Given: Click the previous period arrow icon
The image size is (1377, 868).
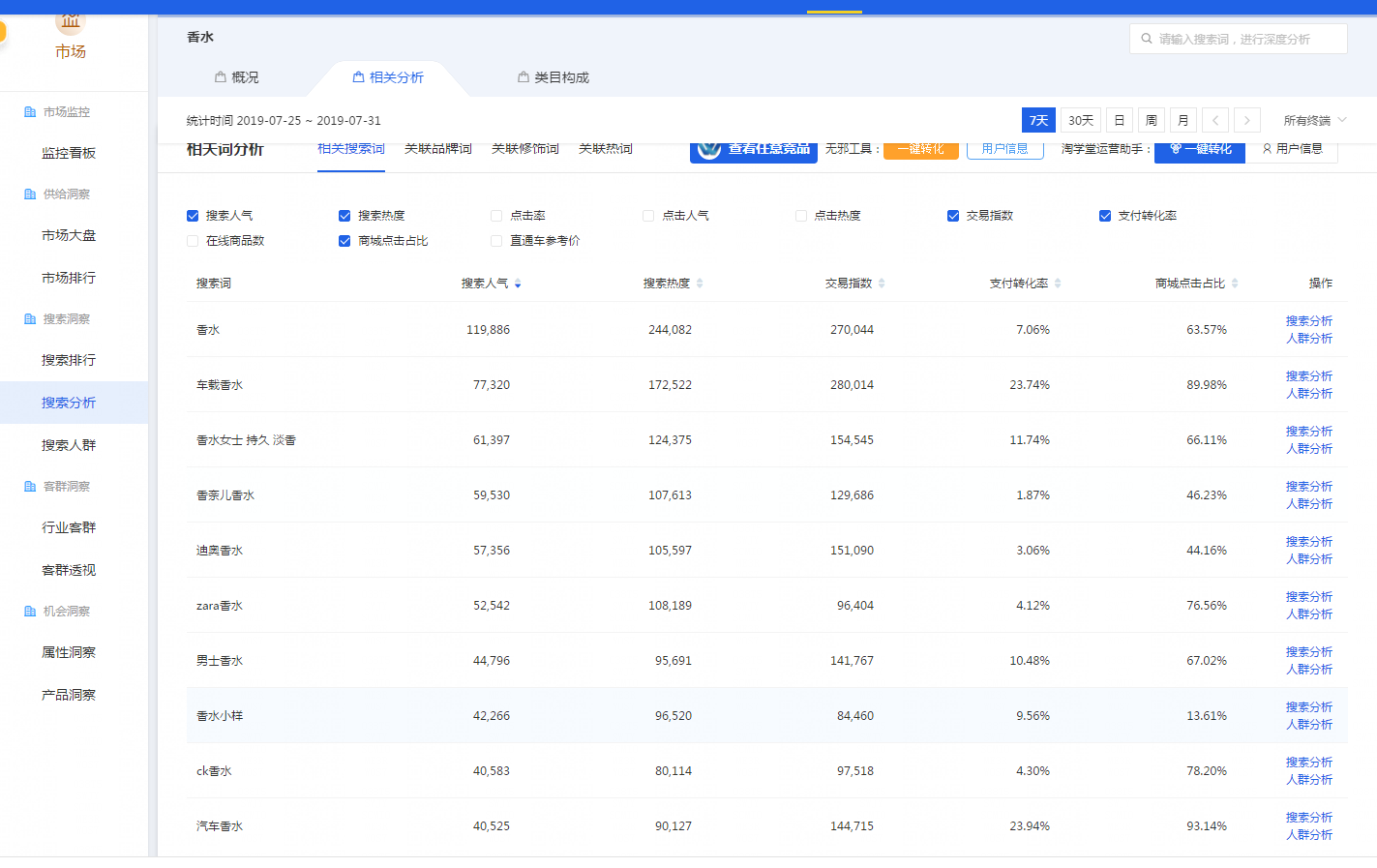Looking at the screenshot, I should coord(1215,120).
